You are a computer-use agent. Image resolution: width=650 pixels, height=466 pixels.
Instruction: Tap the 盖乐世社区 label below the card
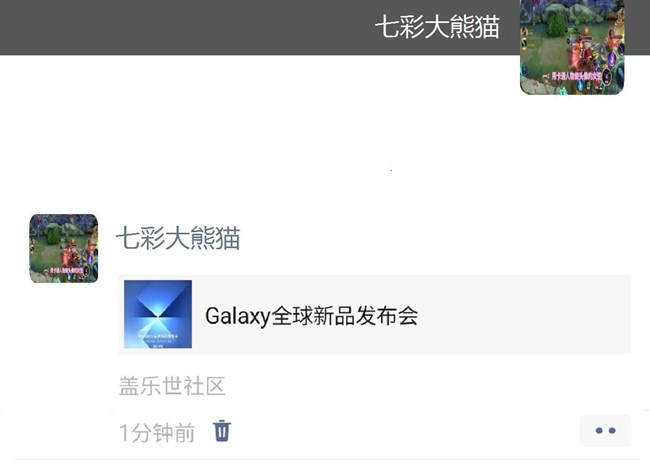172,386
